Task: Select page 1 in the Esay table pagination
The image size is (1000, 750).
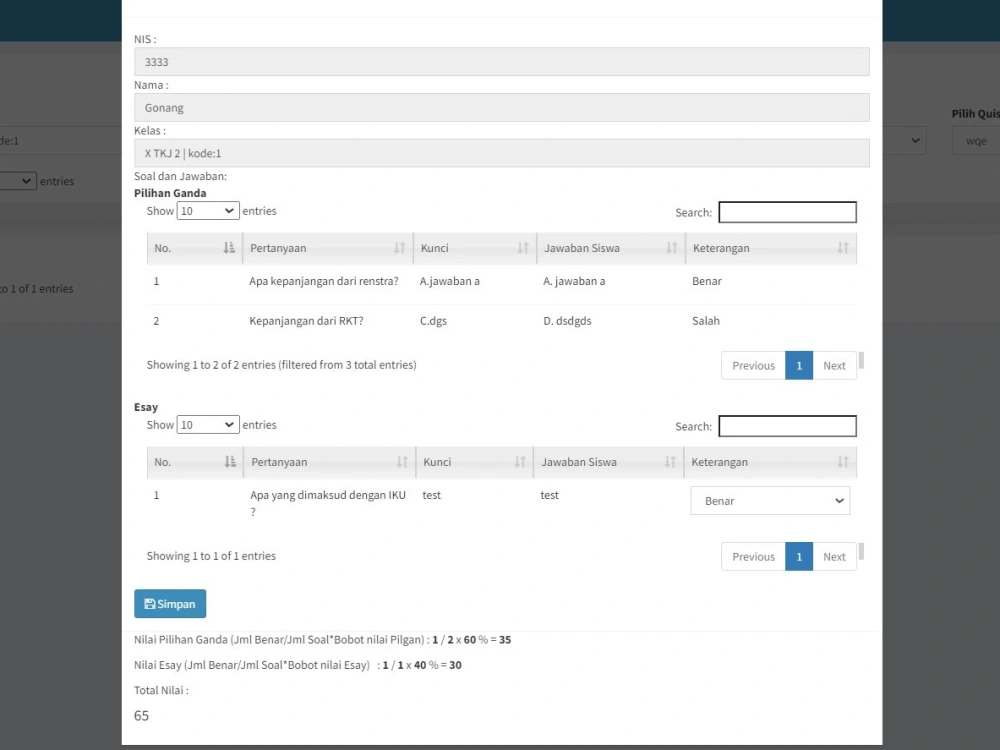Action: click(799, 556)
